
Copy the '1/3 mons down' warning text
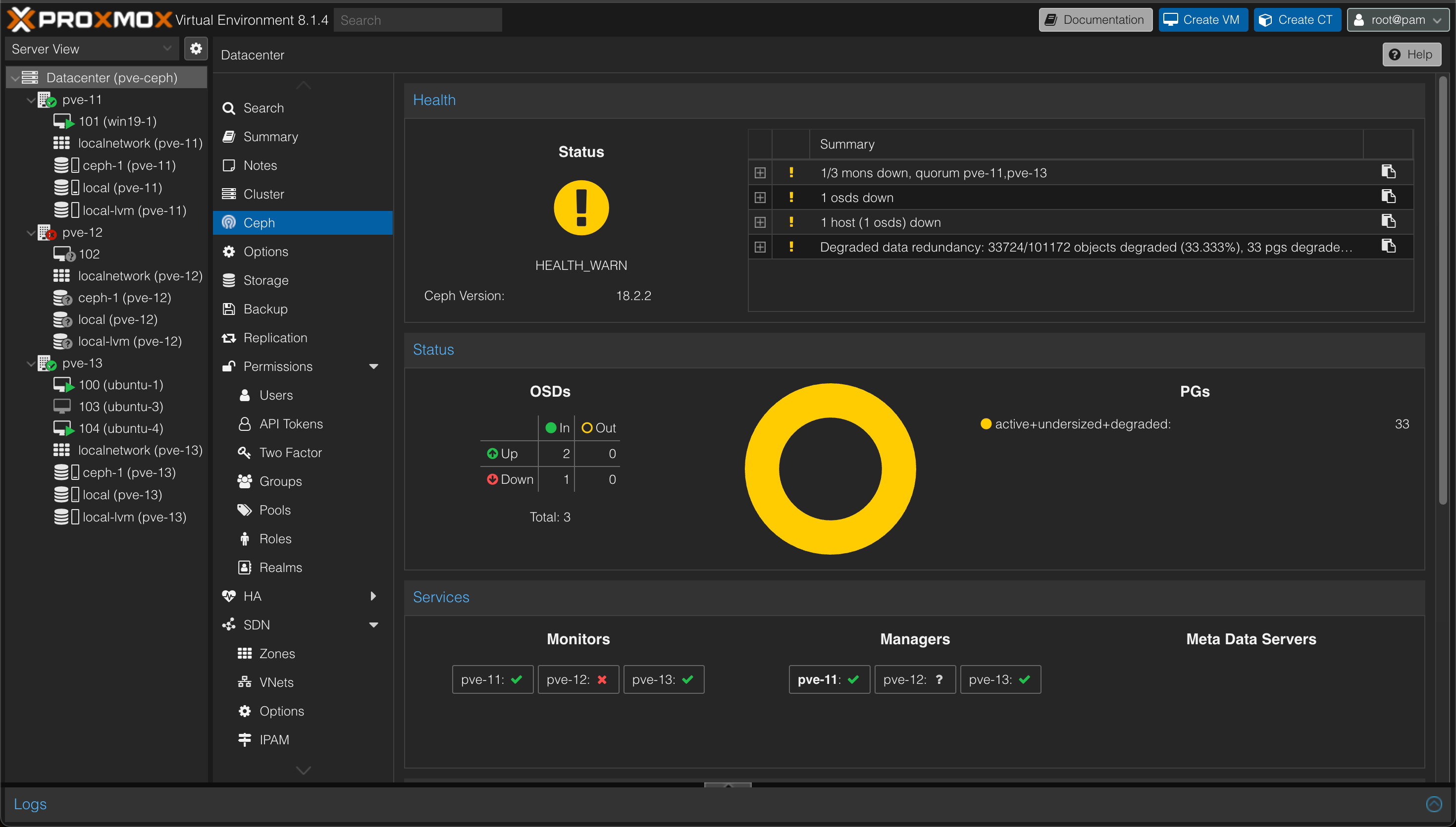point(1388,172)
